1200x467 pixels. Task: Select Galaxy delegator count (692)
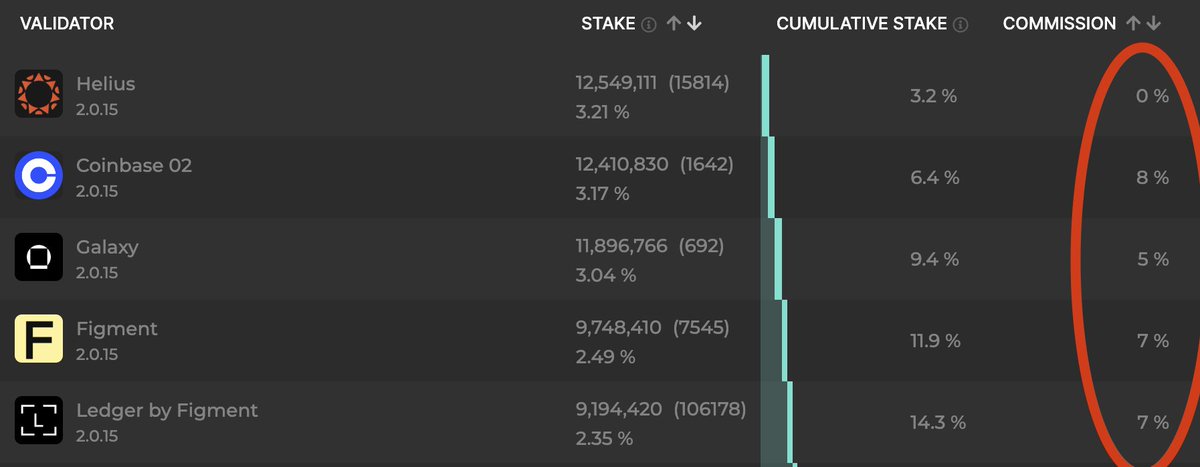(x=701, y=246)
